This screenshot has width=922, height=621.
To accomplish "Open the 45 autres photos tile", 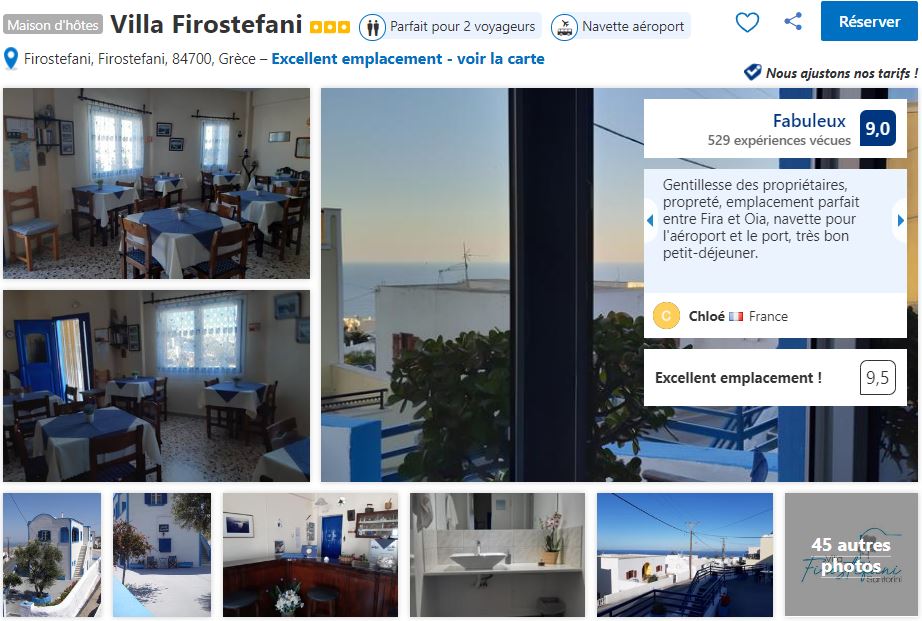I will [x=851, y=555].
